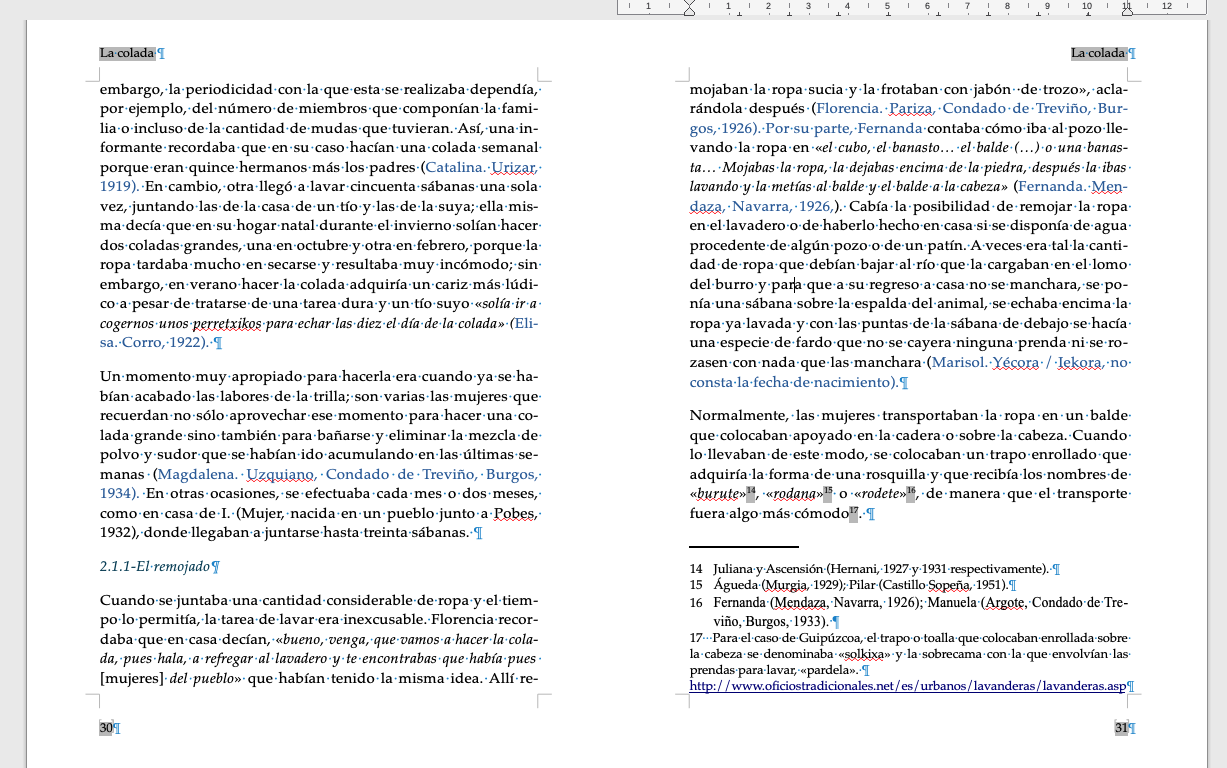
Task: Click footnote reference 16 after «rodete»
Action: tap(911, 491)
